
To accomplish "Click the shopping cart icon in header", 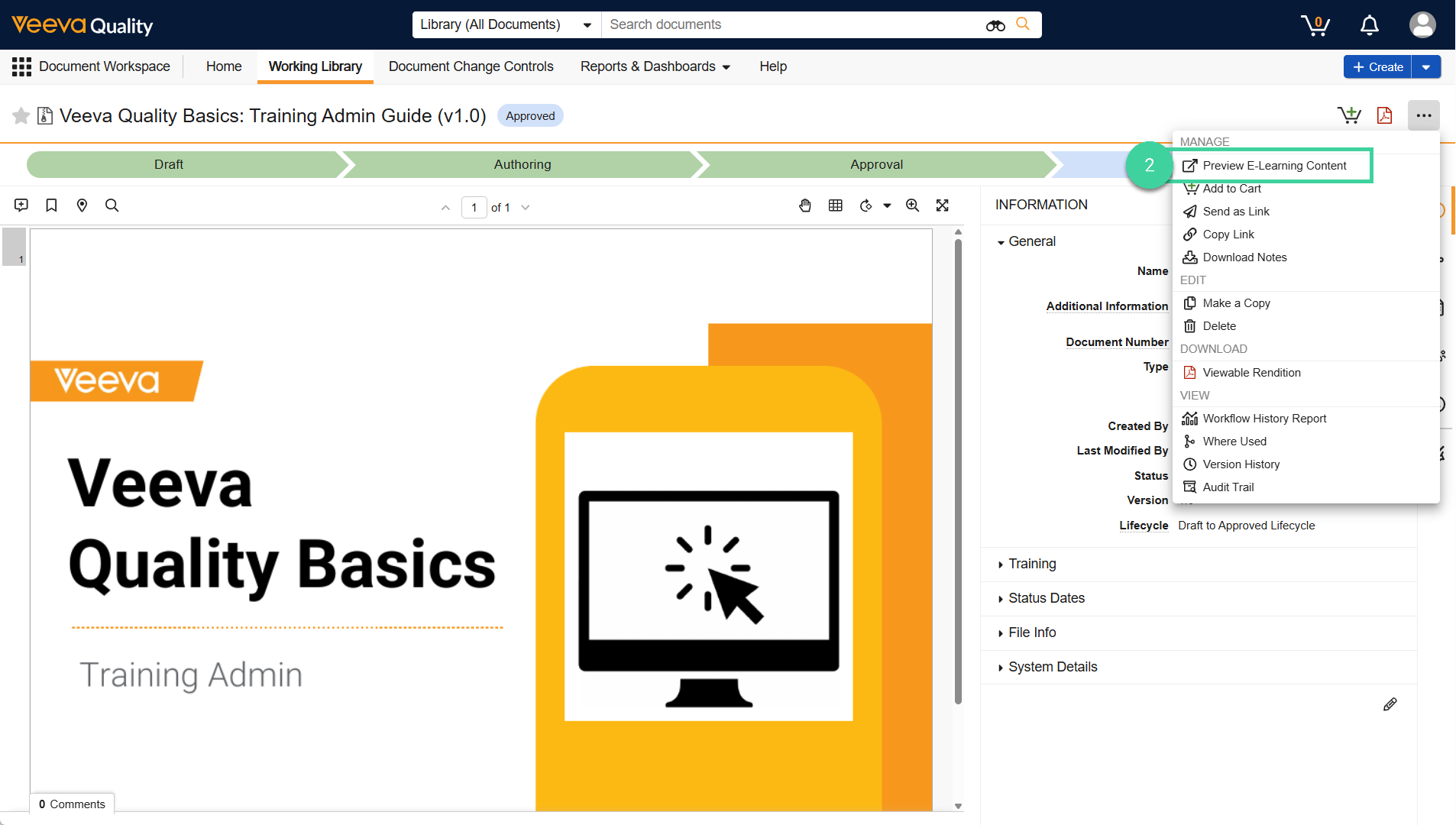I will pyautogui.click(x=1315, y=25).
